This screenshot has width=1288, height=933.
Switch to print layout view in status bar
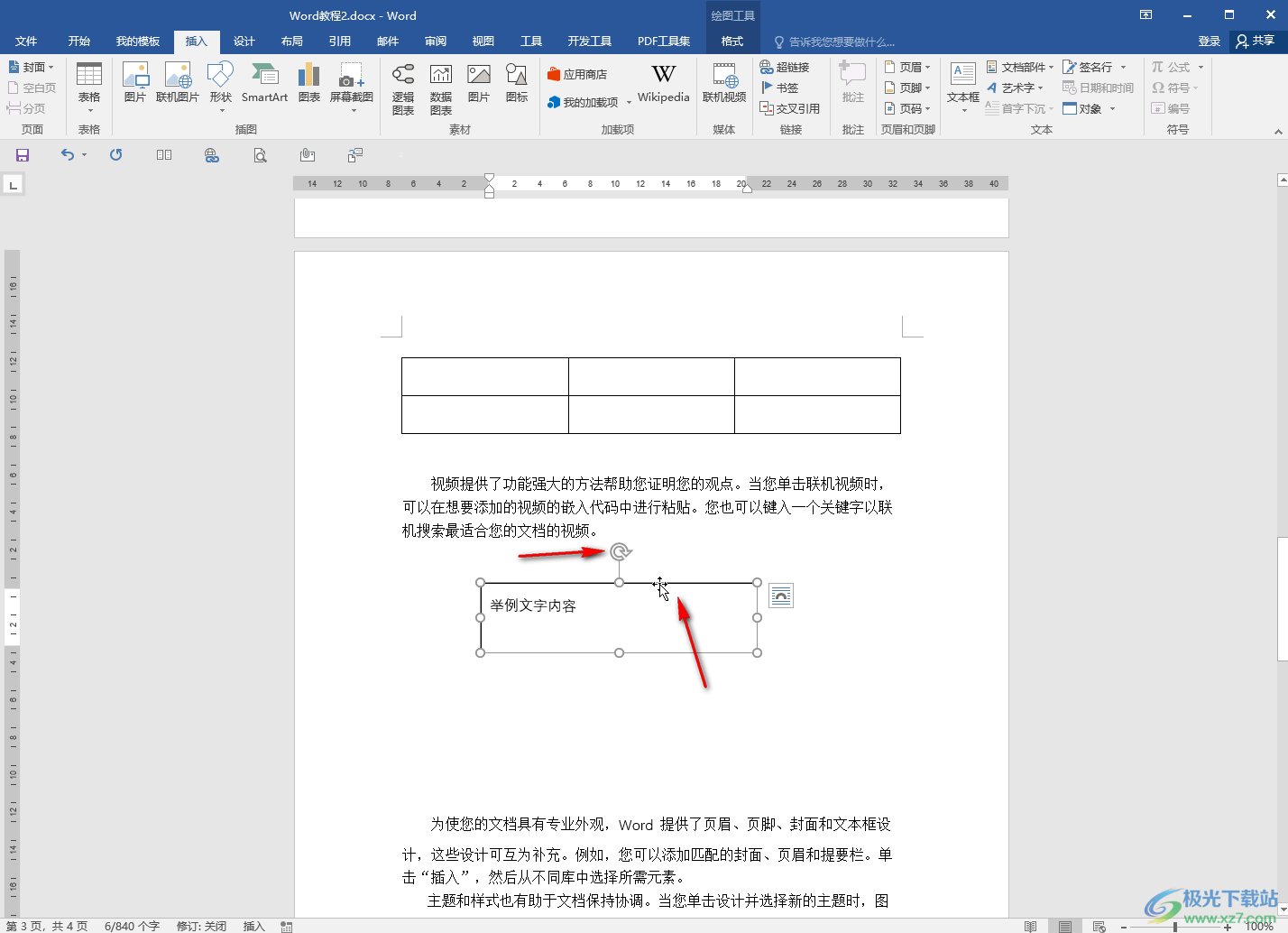(x=1065, y=926)
